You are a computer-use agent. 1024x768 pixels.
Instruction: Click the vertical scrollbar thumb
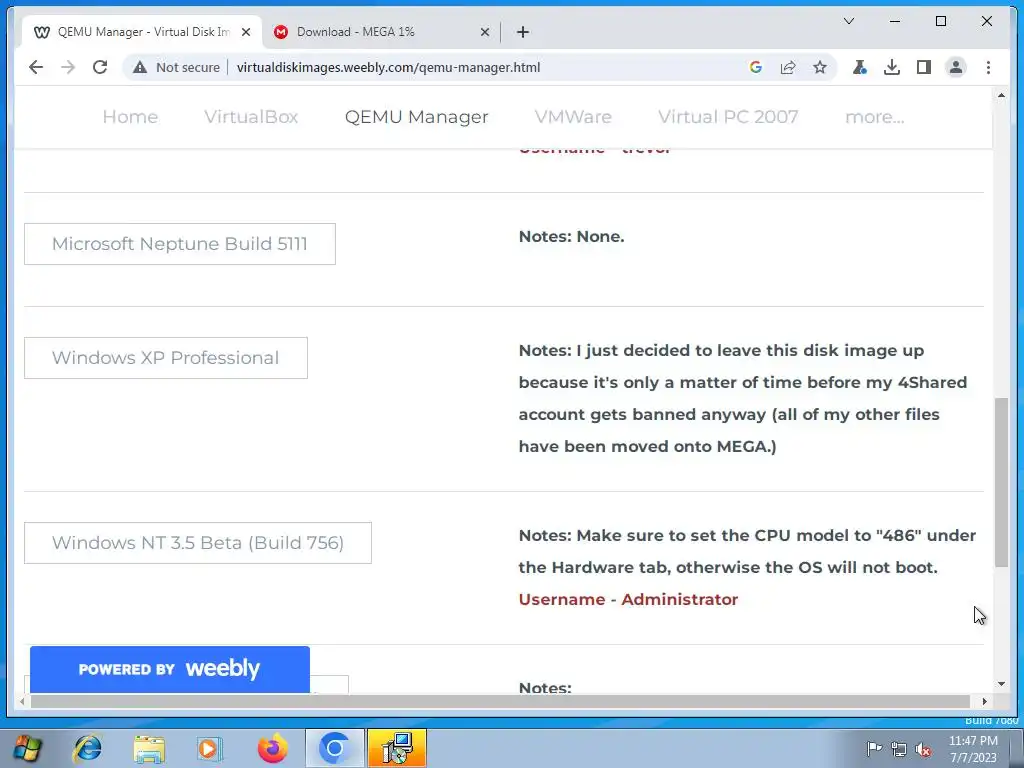1001,481
